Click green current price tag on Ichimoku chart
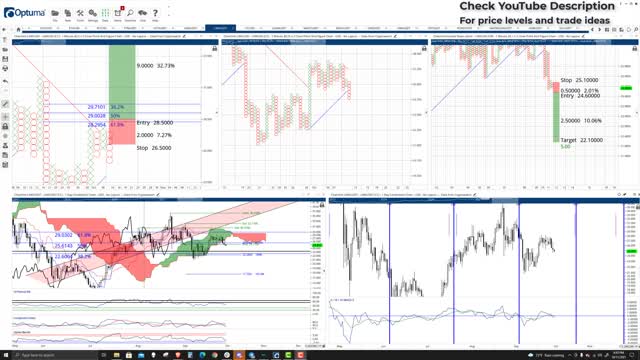The width and height of the screenshot is (640, 360). point(317,245)
